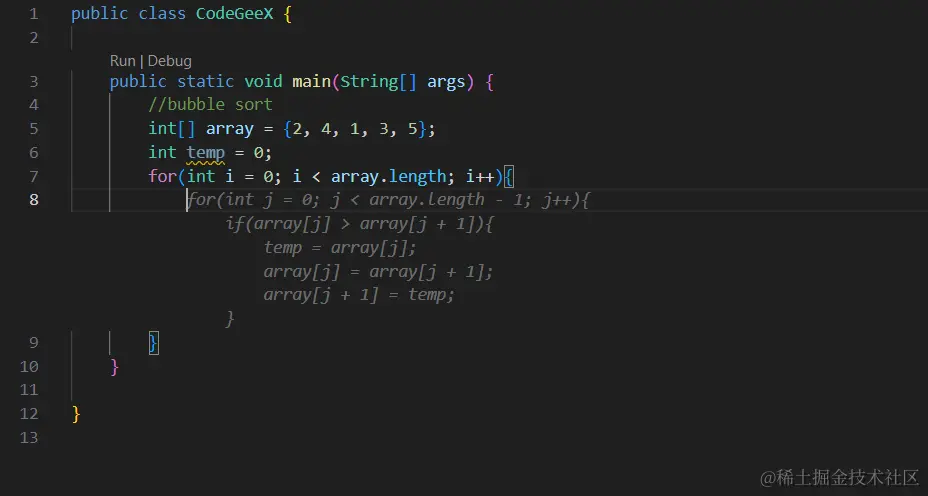Click yellow closing brace on line 12
This screenshot has height=496, width=928.
pos(76,414)
